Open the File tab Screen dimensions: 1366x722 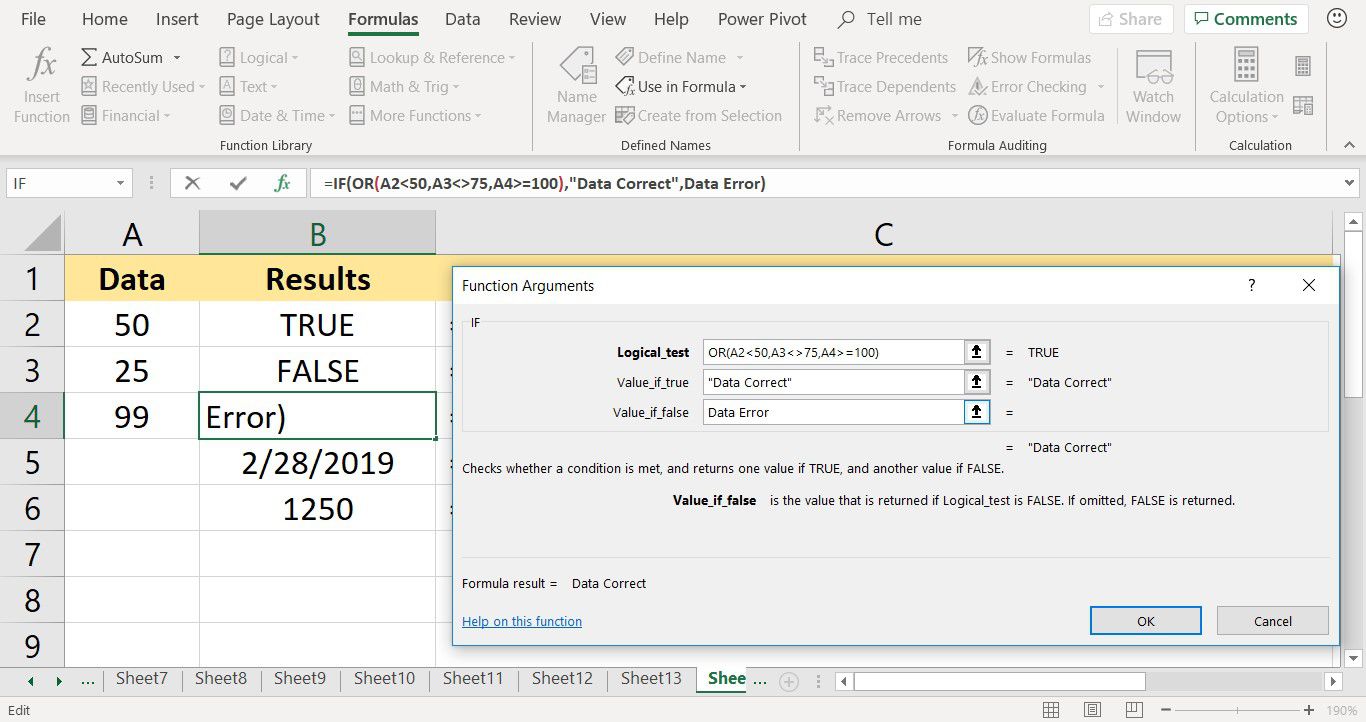(x=33, y=19)
